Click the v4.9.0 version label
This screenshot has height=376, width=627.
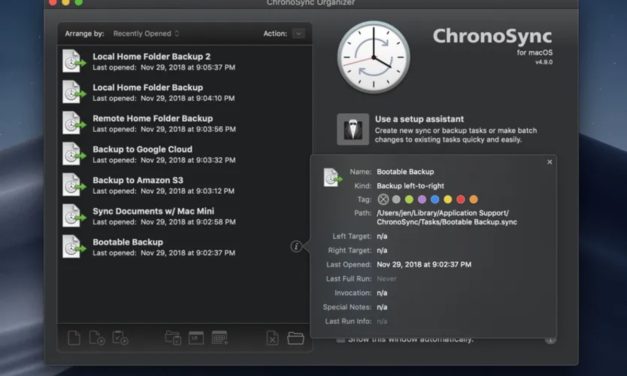544,62
